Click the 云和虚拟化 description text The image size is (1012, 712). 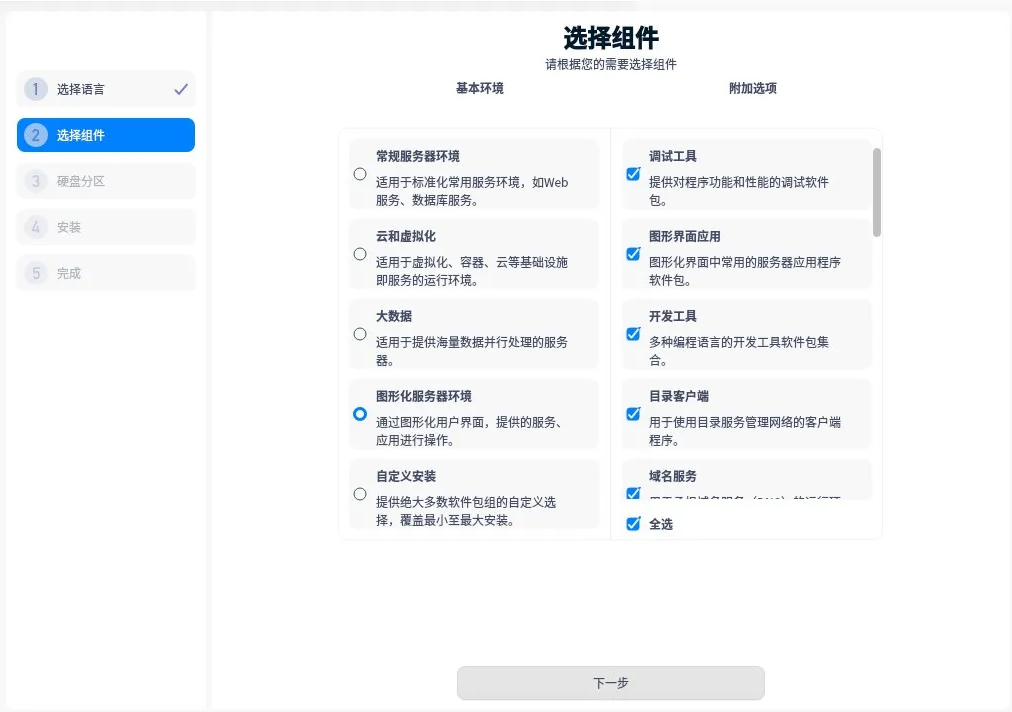(x=472, y=271)
